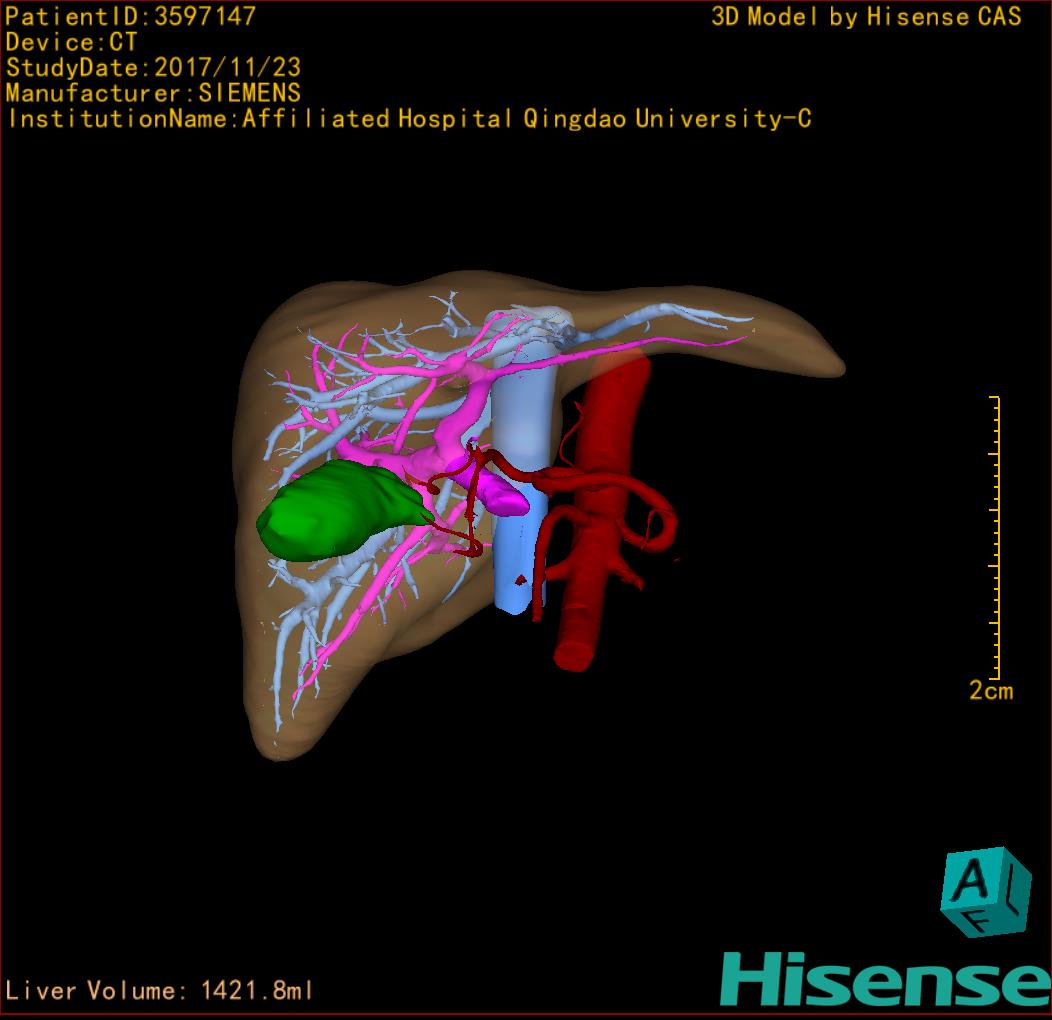Click the InstitutionName Affiliated Hospital Qingdao University text
Viewport: 1052px width, 1020px height.
409,119
